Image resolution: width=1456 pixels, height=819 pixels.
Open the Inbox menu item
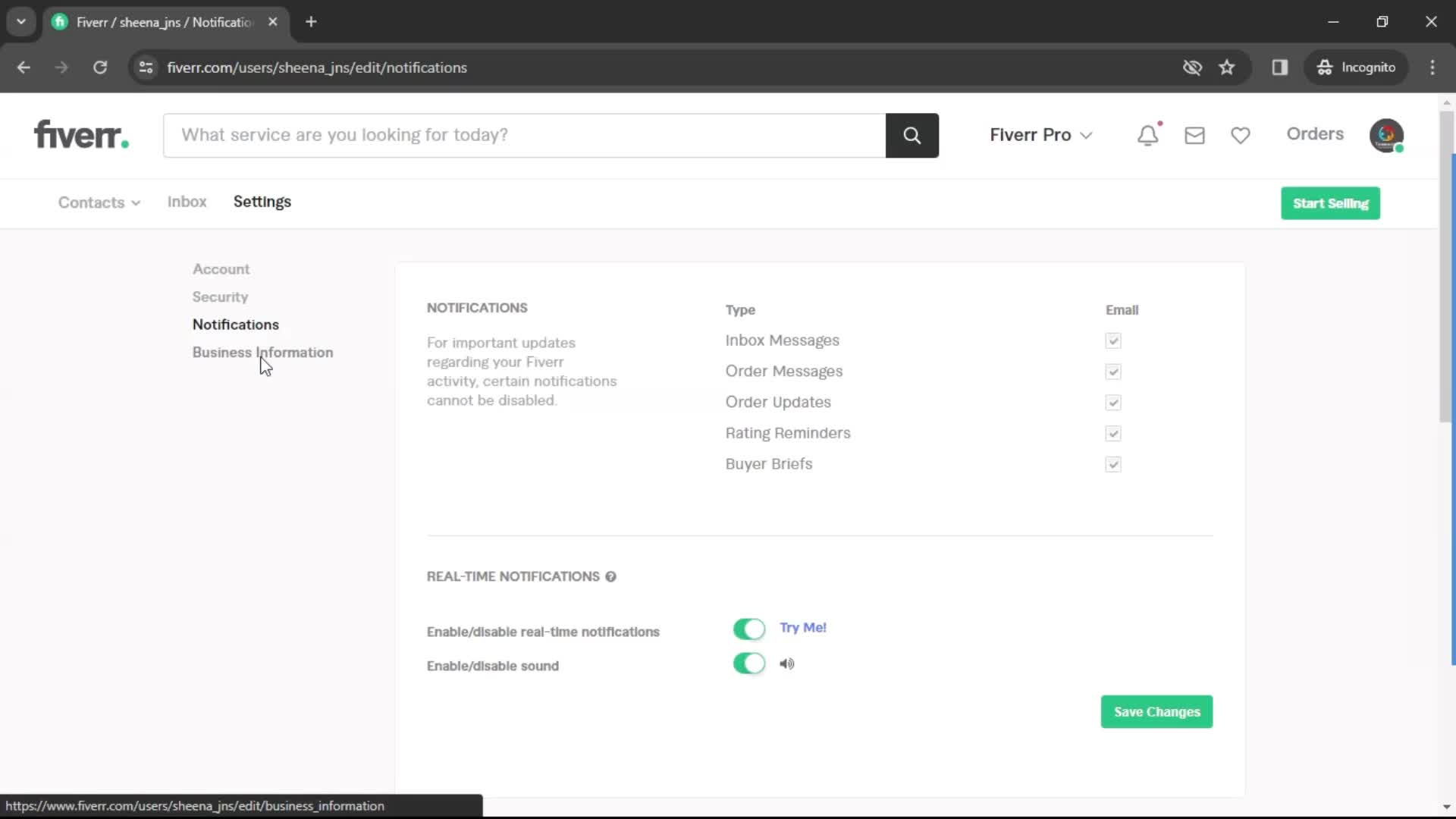[187, 202]
